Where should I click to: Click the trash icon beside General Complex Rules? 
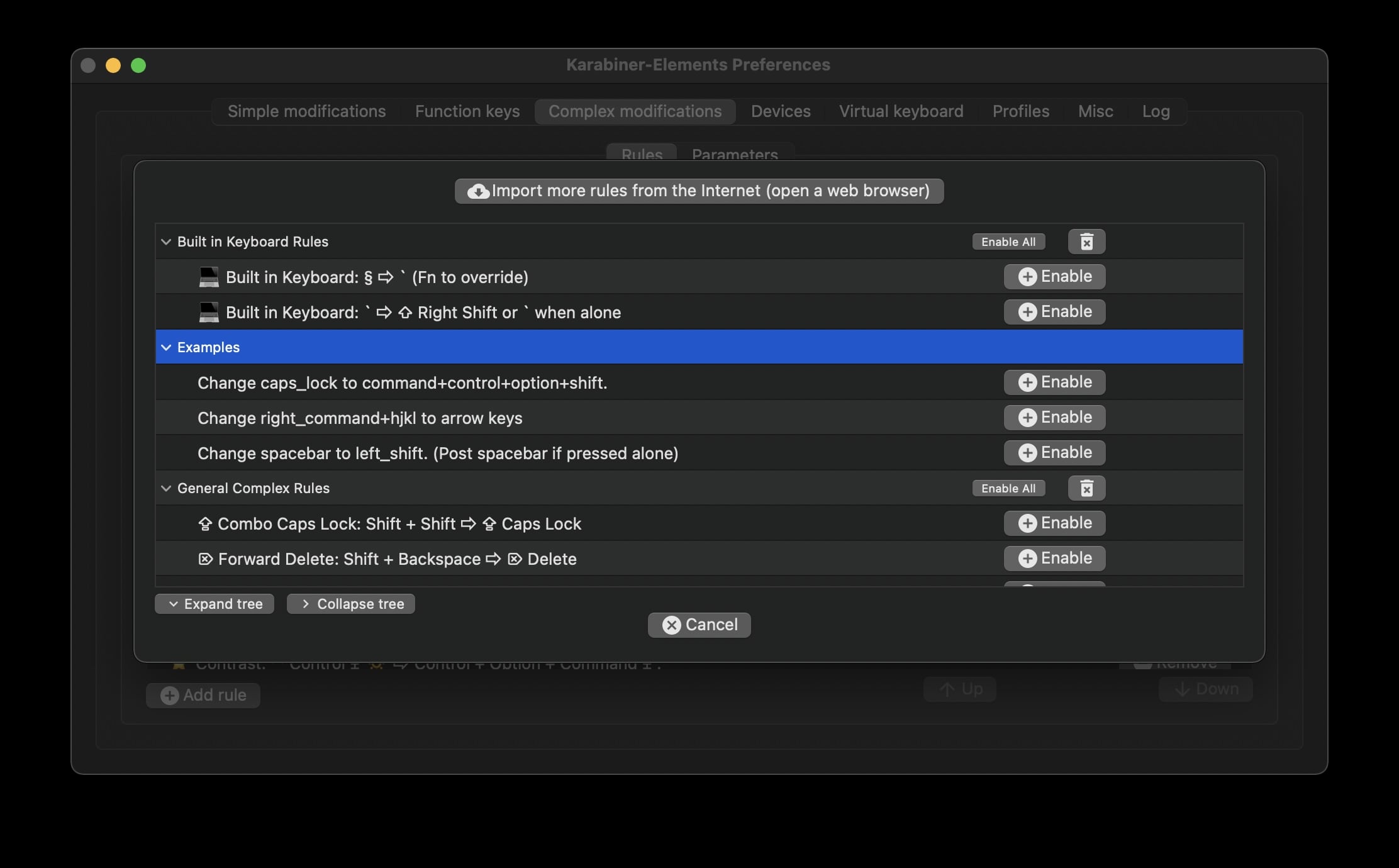[x=1086, y=487]
